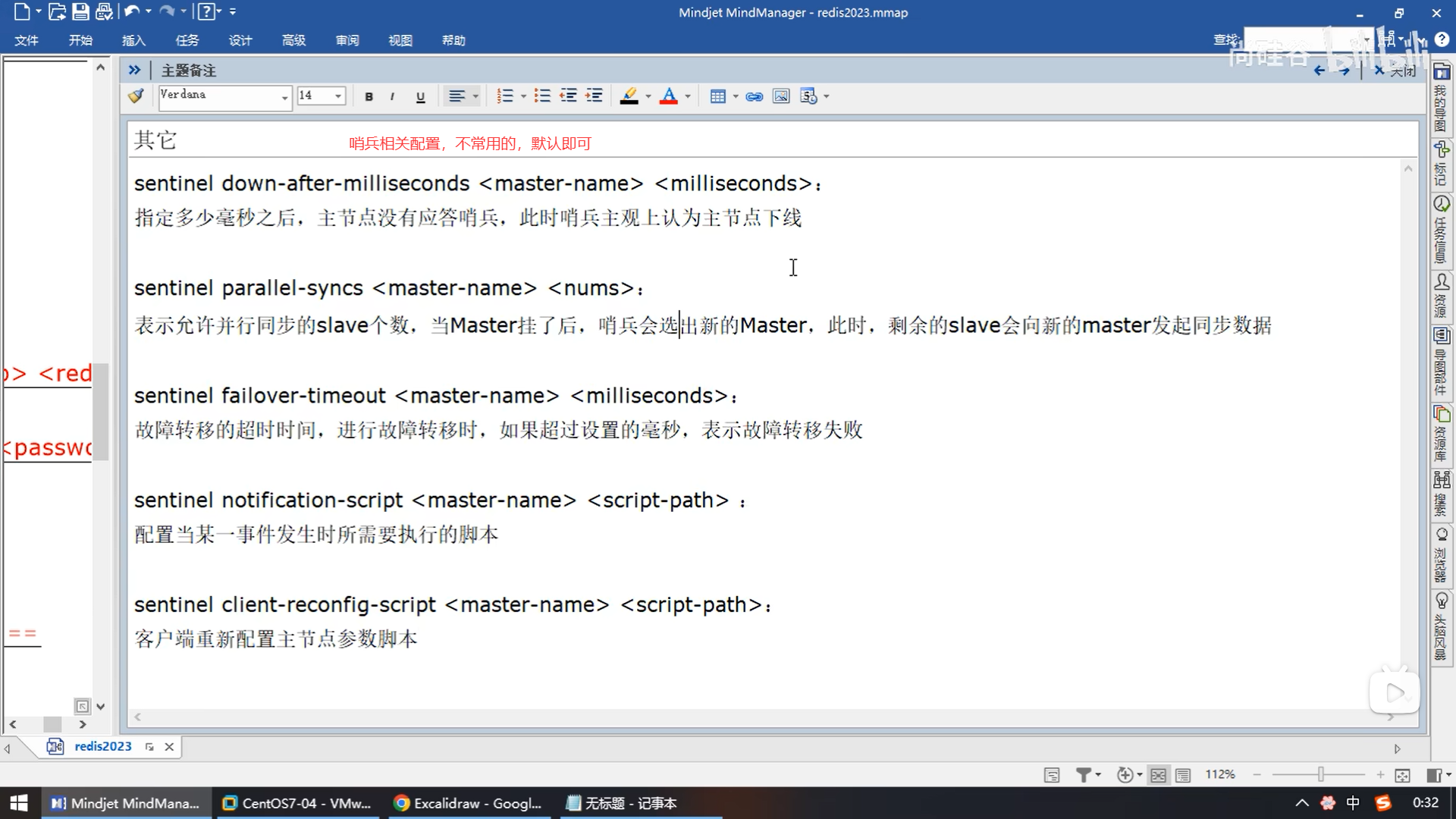
Task: Click the bulleted list icon
Action: pyautogui.click(x=541, y=96)
